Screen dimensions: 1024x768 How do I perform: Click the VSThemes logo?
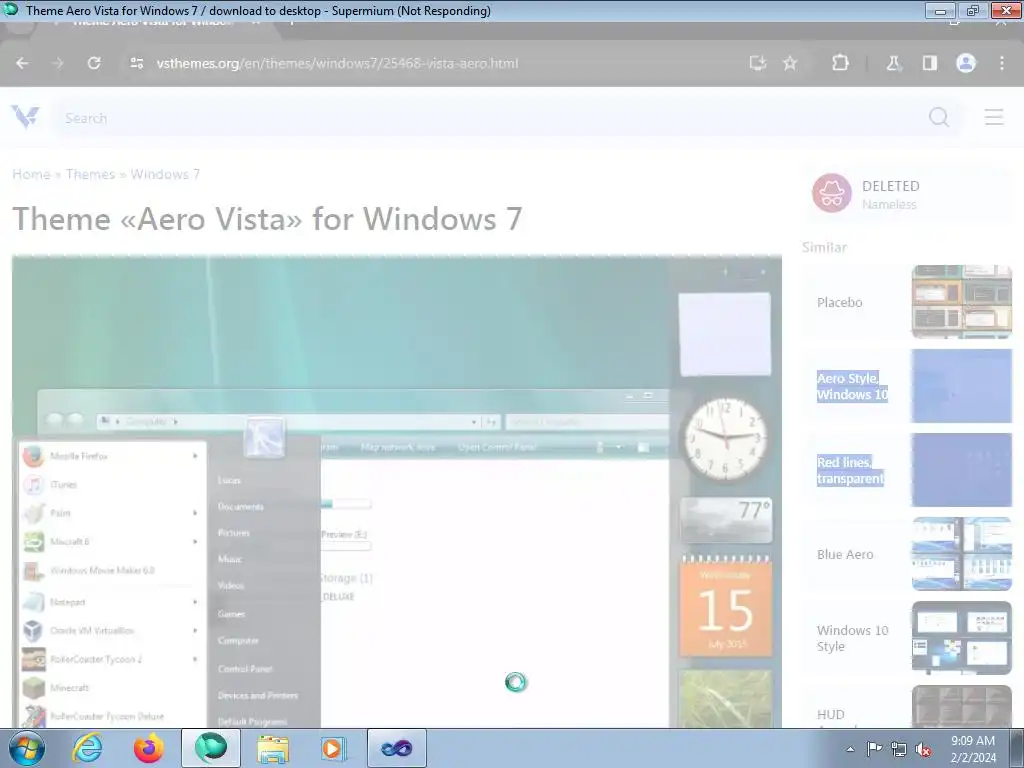25,118
